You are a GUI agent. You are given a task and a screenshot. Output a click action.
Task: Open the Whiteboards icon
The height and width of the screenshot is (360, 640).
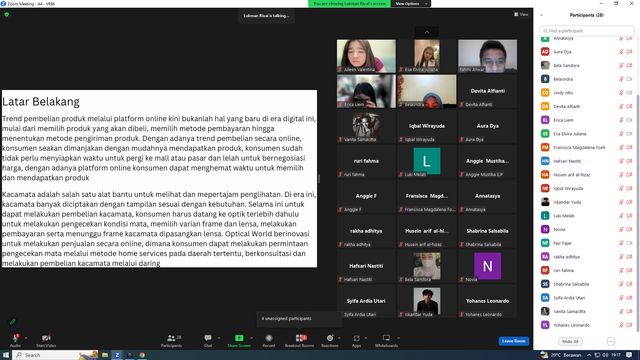386,338
